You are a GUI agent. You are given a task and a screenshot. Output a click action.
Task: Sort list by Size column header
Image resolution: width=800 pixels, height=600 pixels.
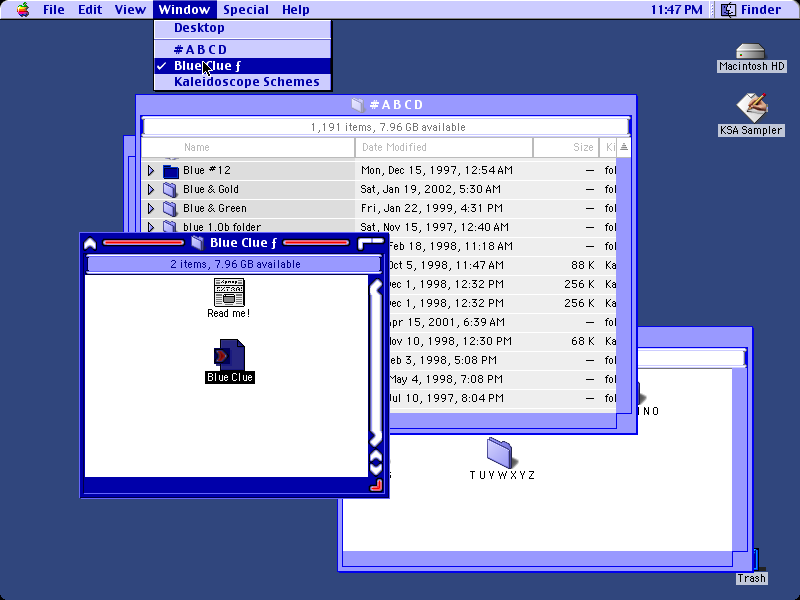pyautogui.click(x=566, y=147)
